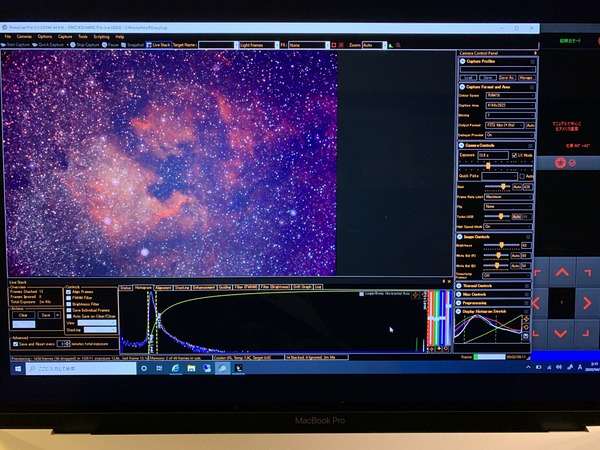Image resolution: width=600 pixels, height=450 pixels.
Task: Switch to the Drift Graph tab
Action: (302, 287)
